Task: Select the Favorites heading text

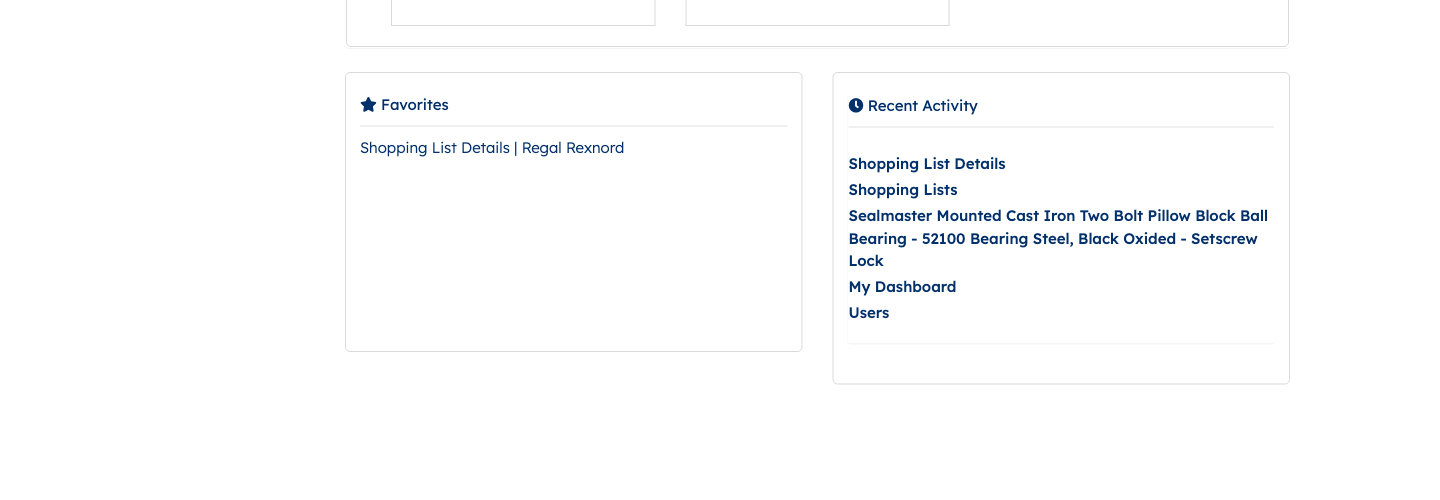Action: [415, 104]
